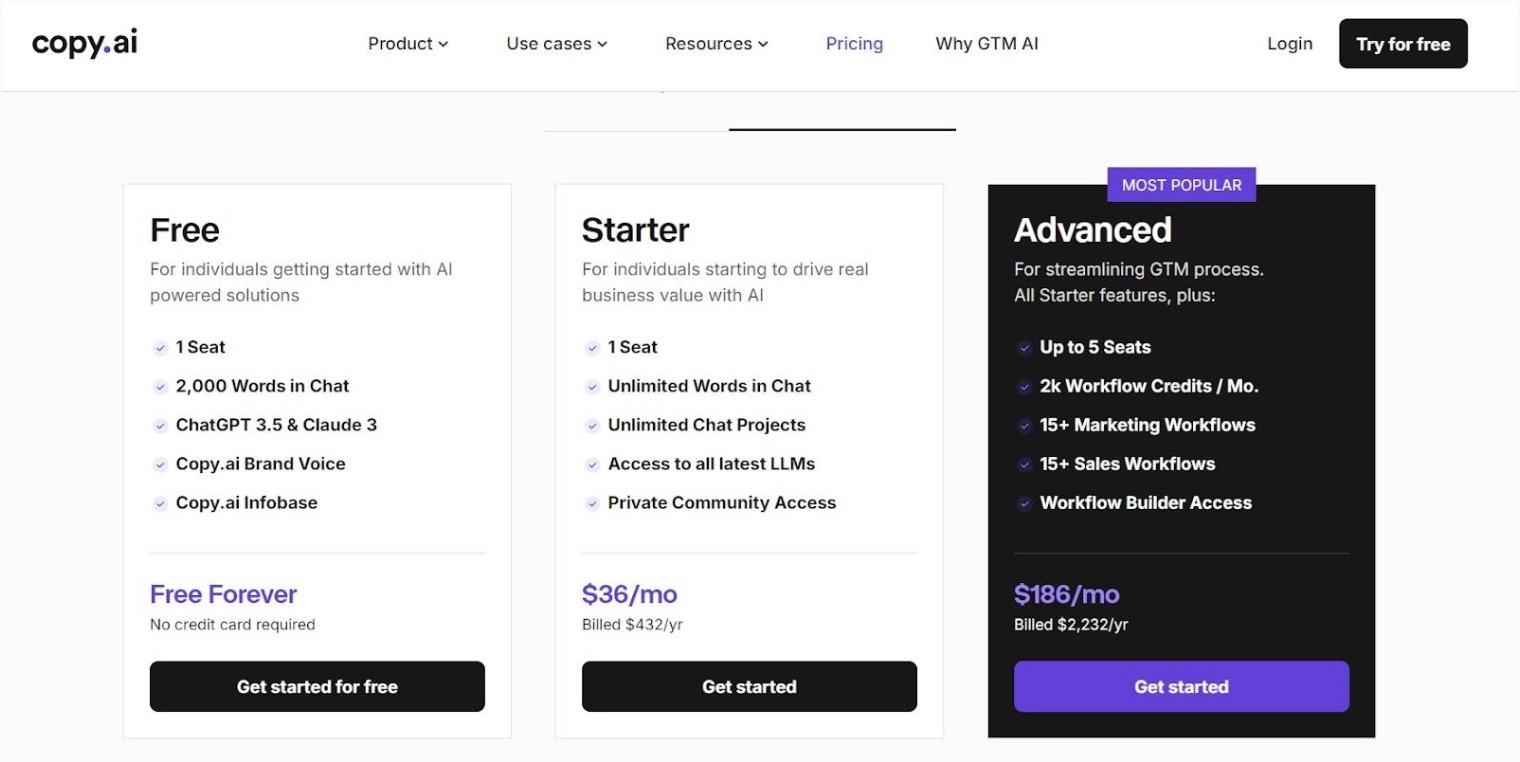Click the Private Community Access text
This screenshot has height=762, width=1520.
tap(722, 503)
